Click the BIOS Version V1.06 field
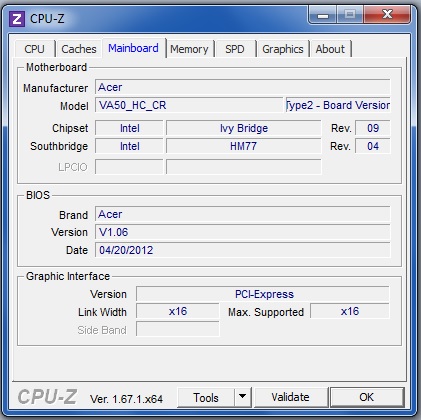 [242, 232]
